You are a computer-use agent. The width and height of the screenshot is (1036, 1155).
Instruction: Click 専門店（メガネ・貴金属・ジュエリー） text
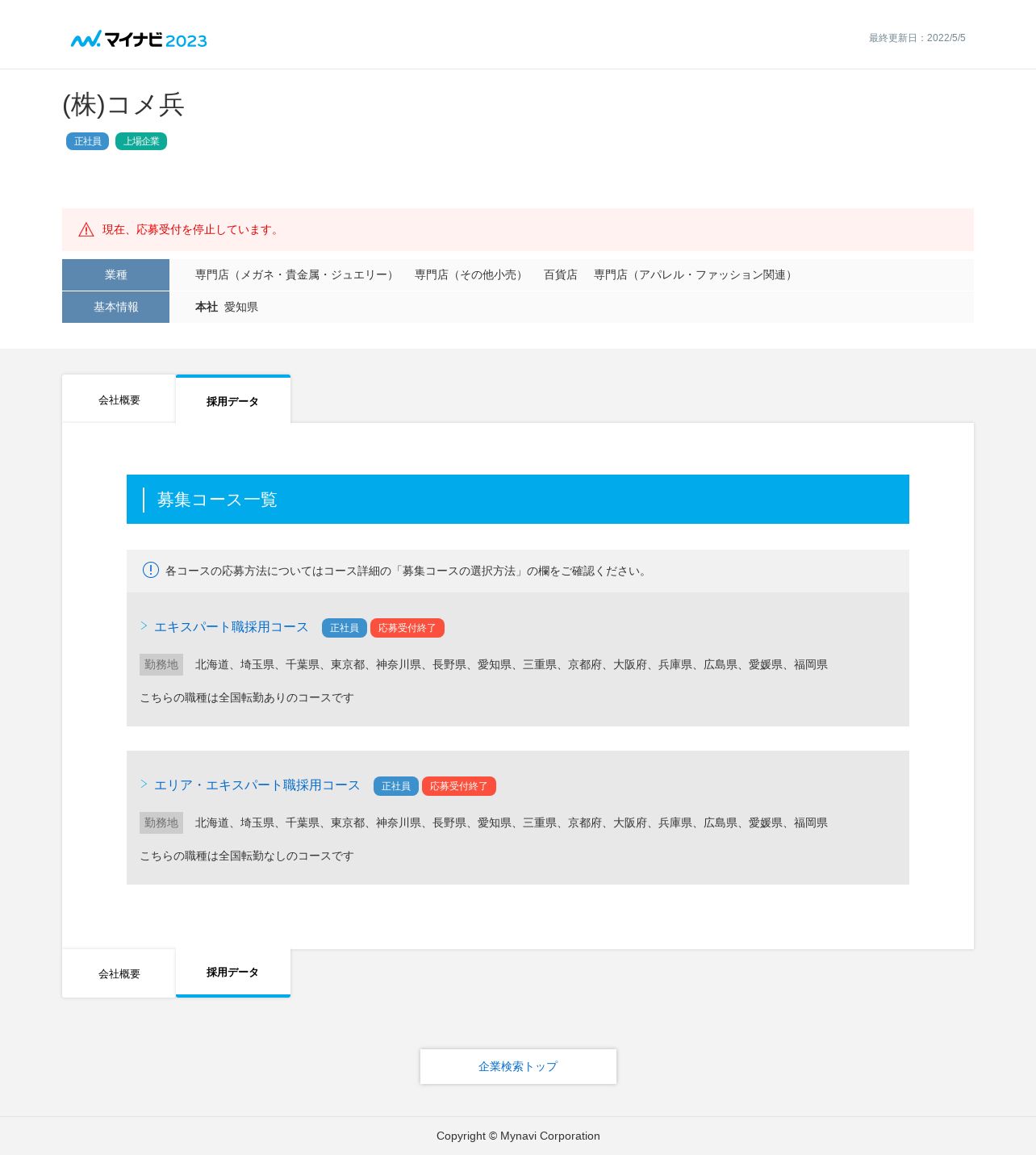297,274
